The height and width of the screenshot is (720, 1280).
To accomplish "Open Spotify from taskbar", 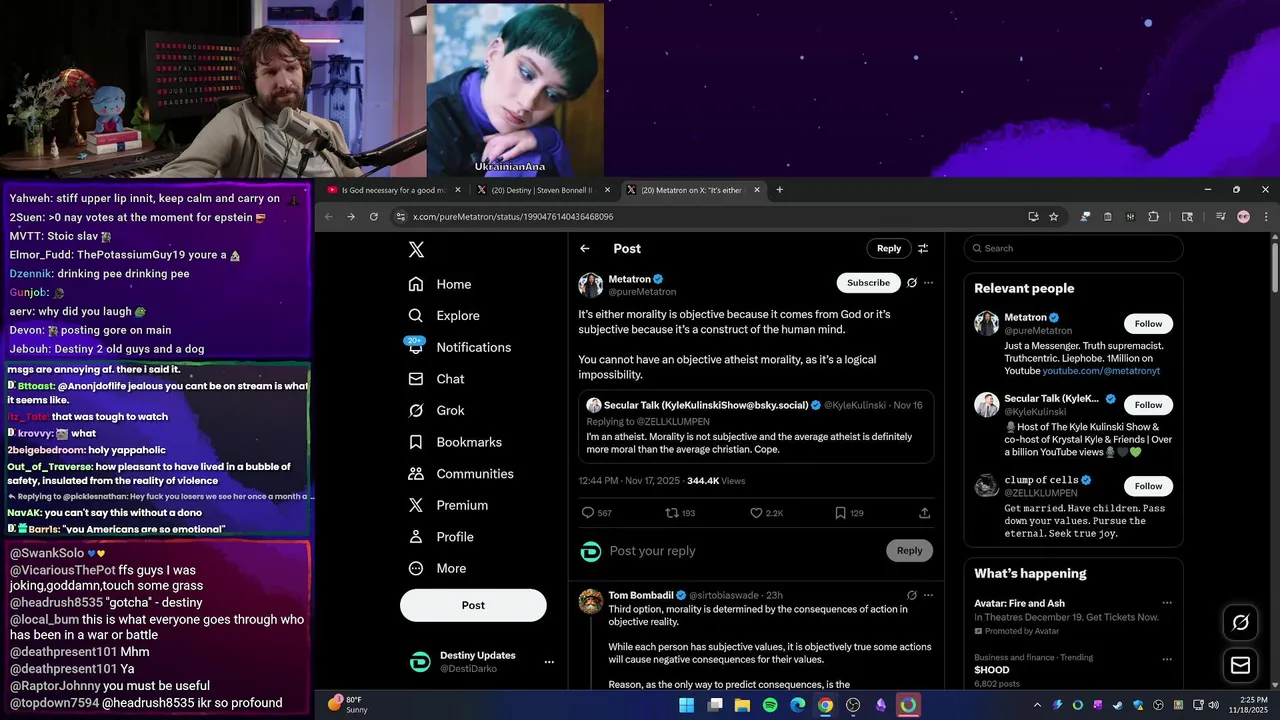I will [770, 705].
